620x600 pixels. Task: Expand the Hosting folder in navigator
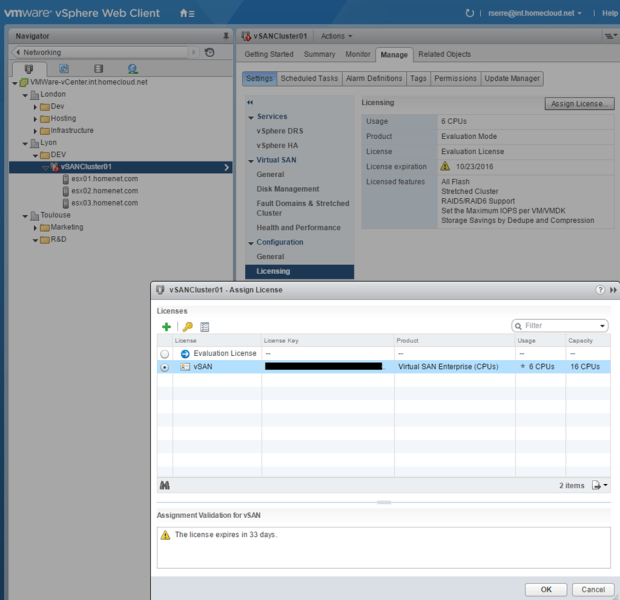pos(35,118)
